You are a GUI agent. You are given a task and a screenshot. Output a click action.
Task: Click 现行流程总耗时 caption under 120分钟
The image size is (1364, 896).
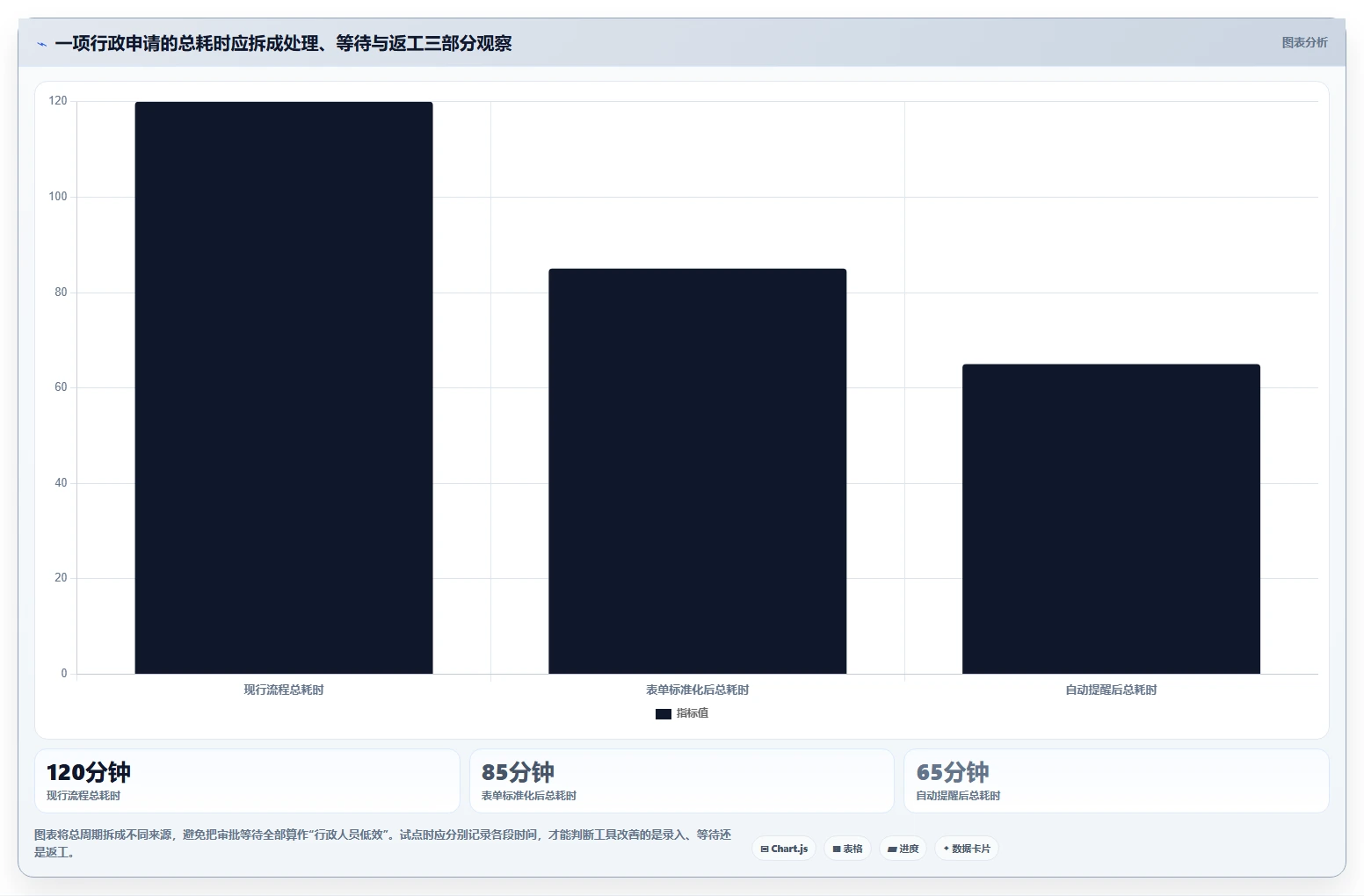click(83, 796)
